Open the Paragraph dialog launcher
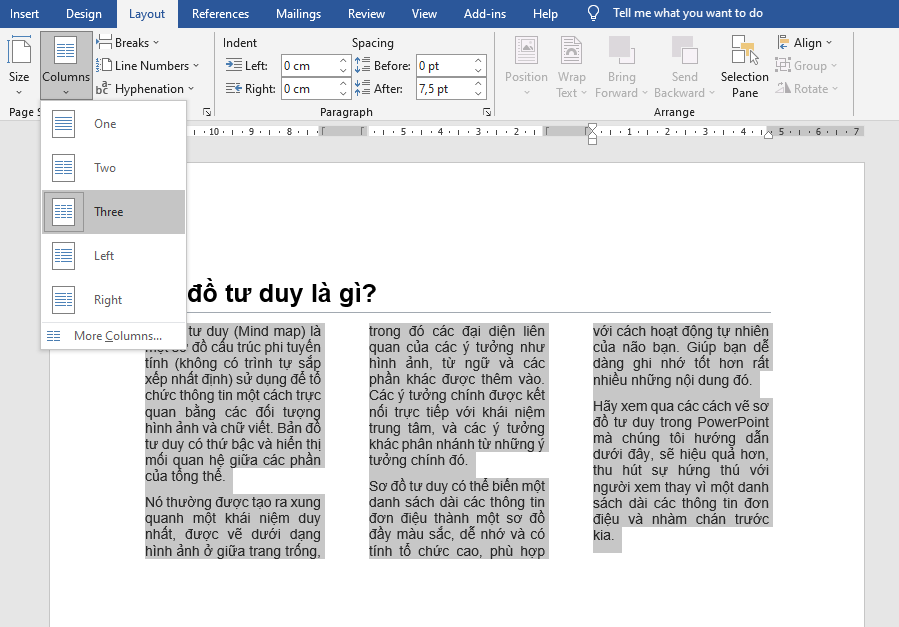Image resolution: width=899 pixels, height=627 pixels. [486, 111]
